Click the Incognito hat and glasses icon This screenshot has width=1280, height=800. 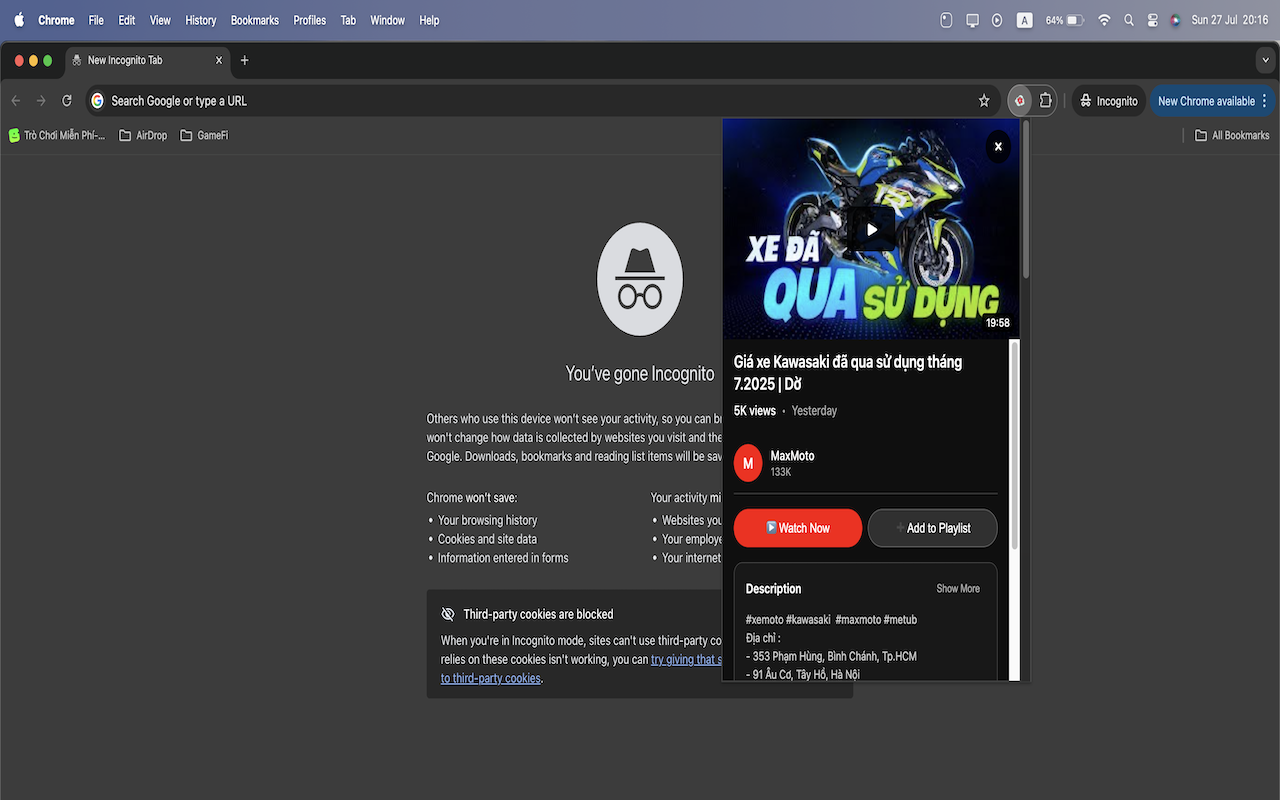[x=640, y=279]
